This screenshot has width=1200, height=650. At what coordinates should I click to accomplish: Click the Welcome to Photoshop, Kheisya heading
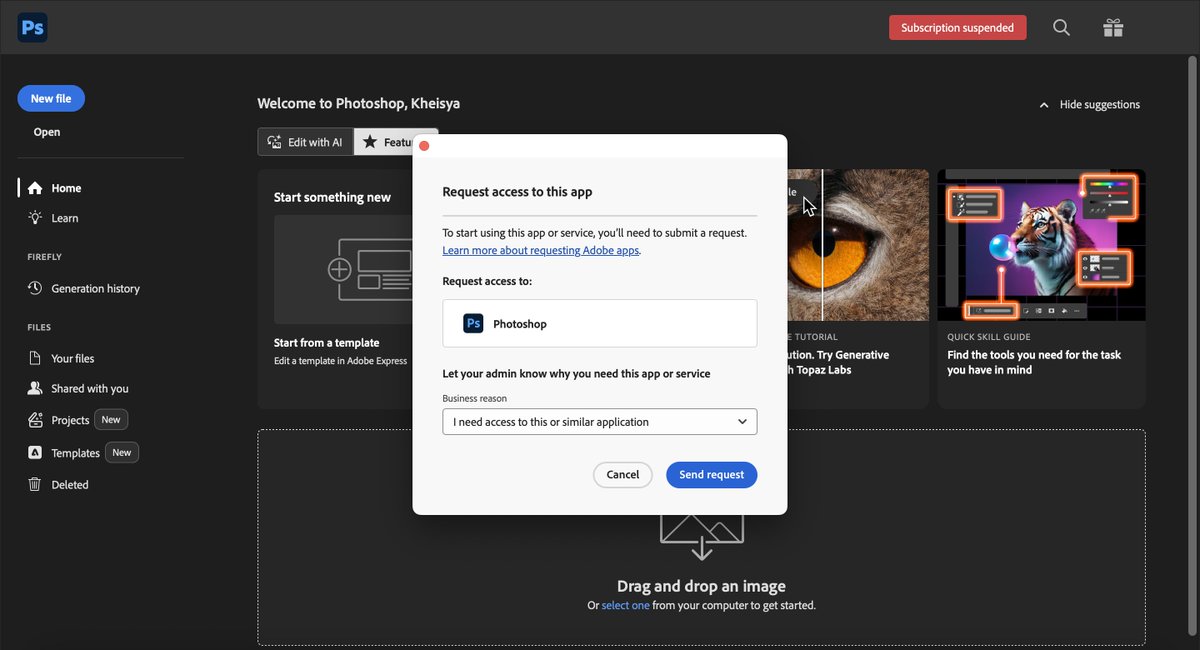coord(359,103)
